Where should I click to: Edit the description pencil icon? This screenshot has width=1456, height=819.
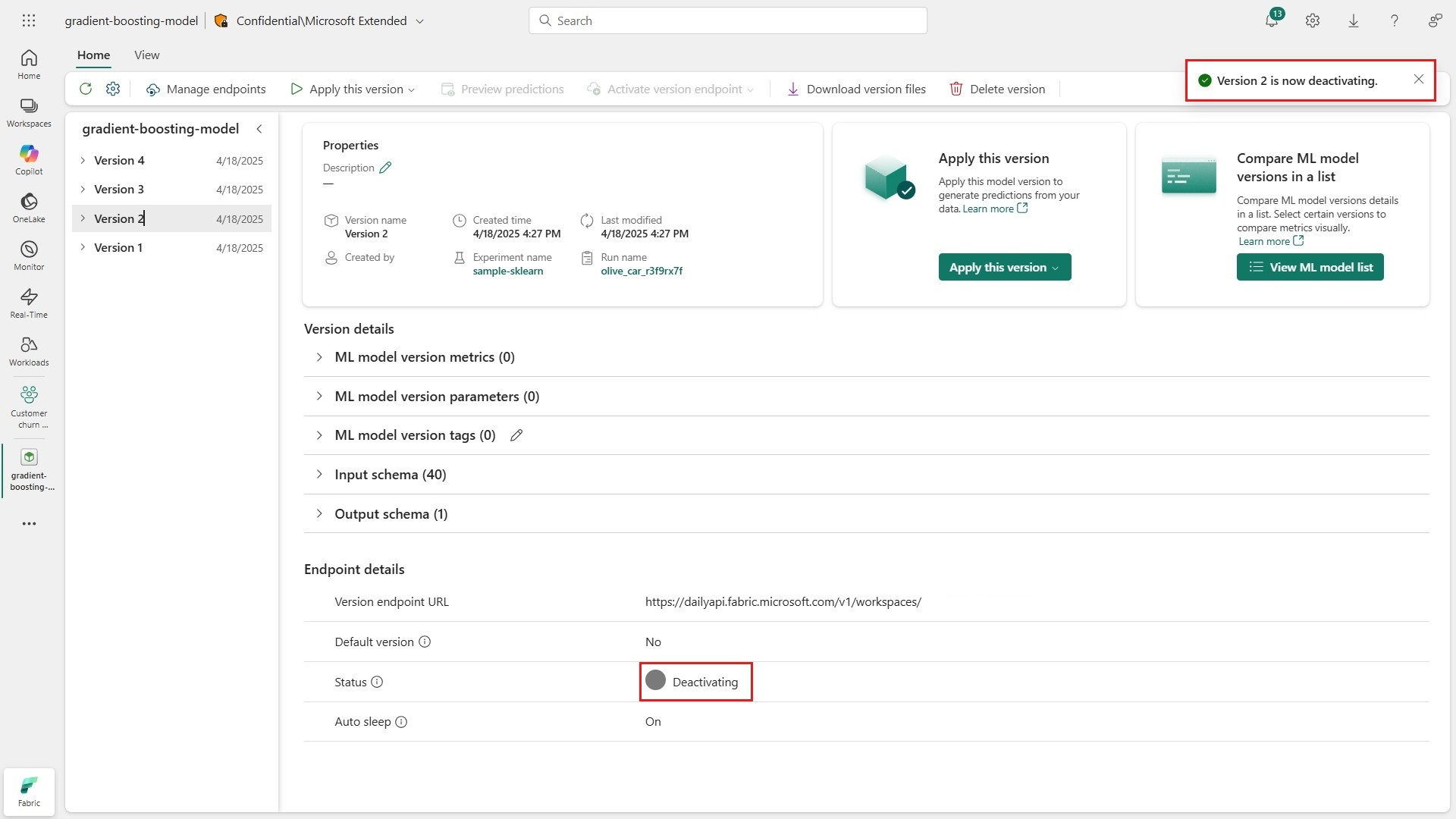pos(385,168)
